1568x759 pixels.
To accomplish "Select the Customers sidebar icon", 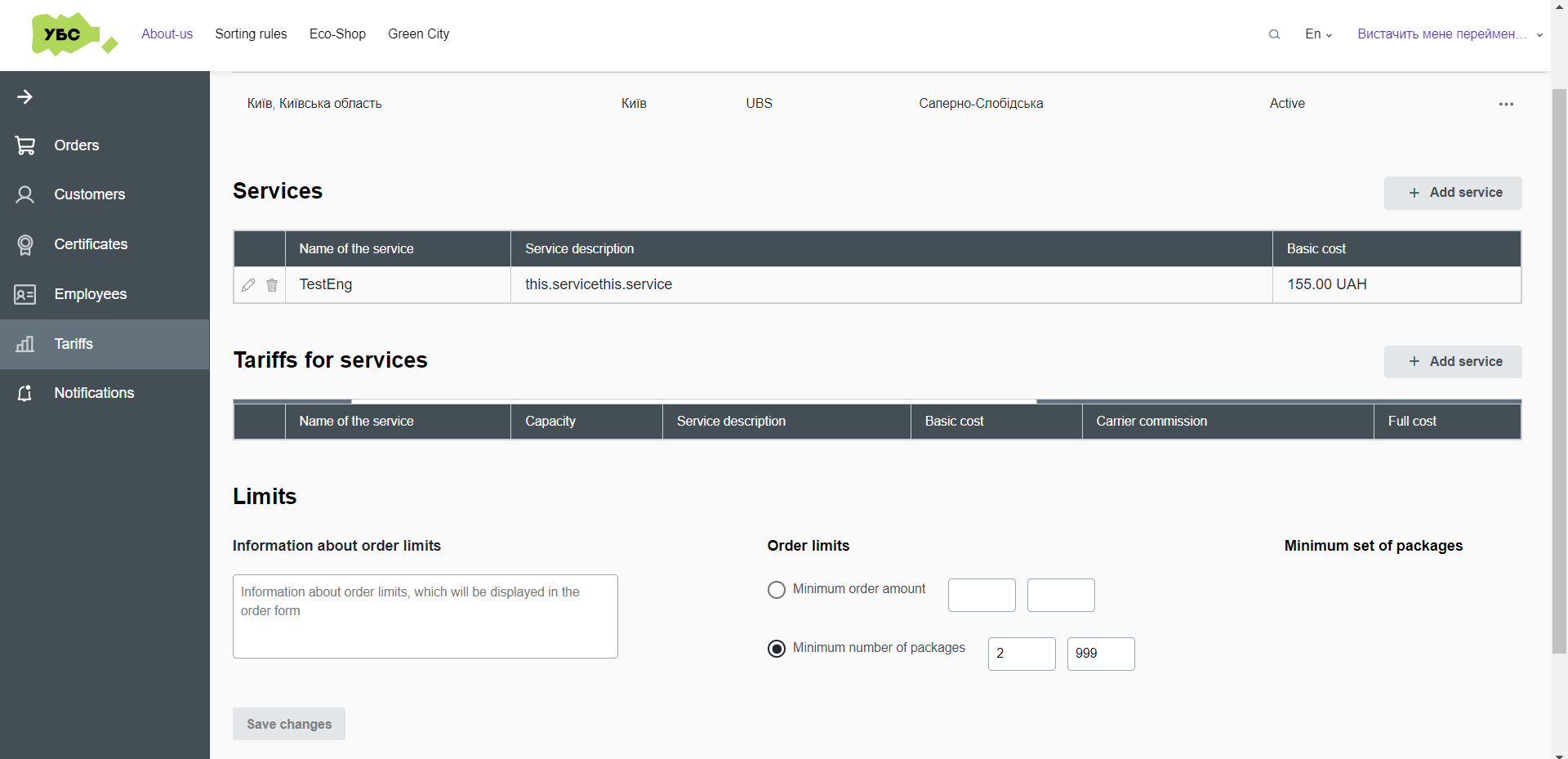I will (x=25, y=194).
